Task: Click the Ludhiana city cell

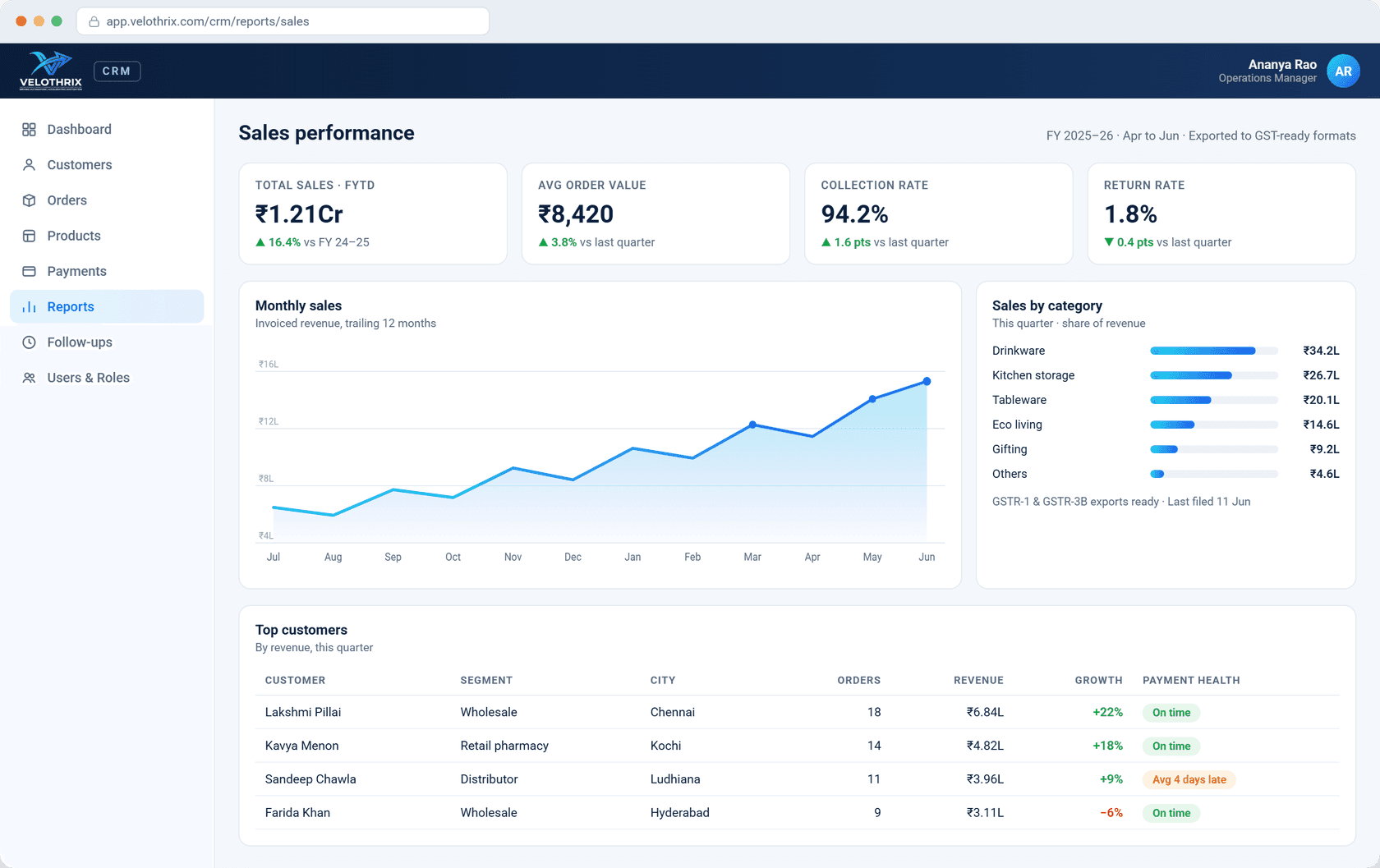Action: point(675,779)
